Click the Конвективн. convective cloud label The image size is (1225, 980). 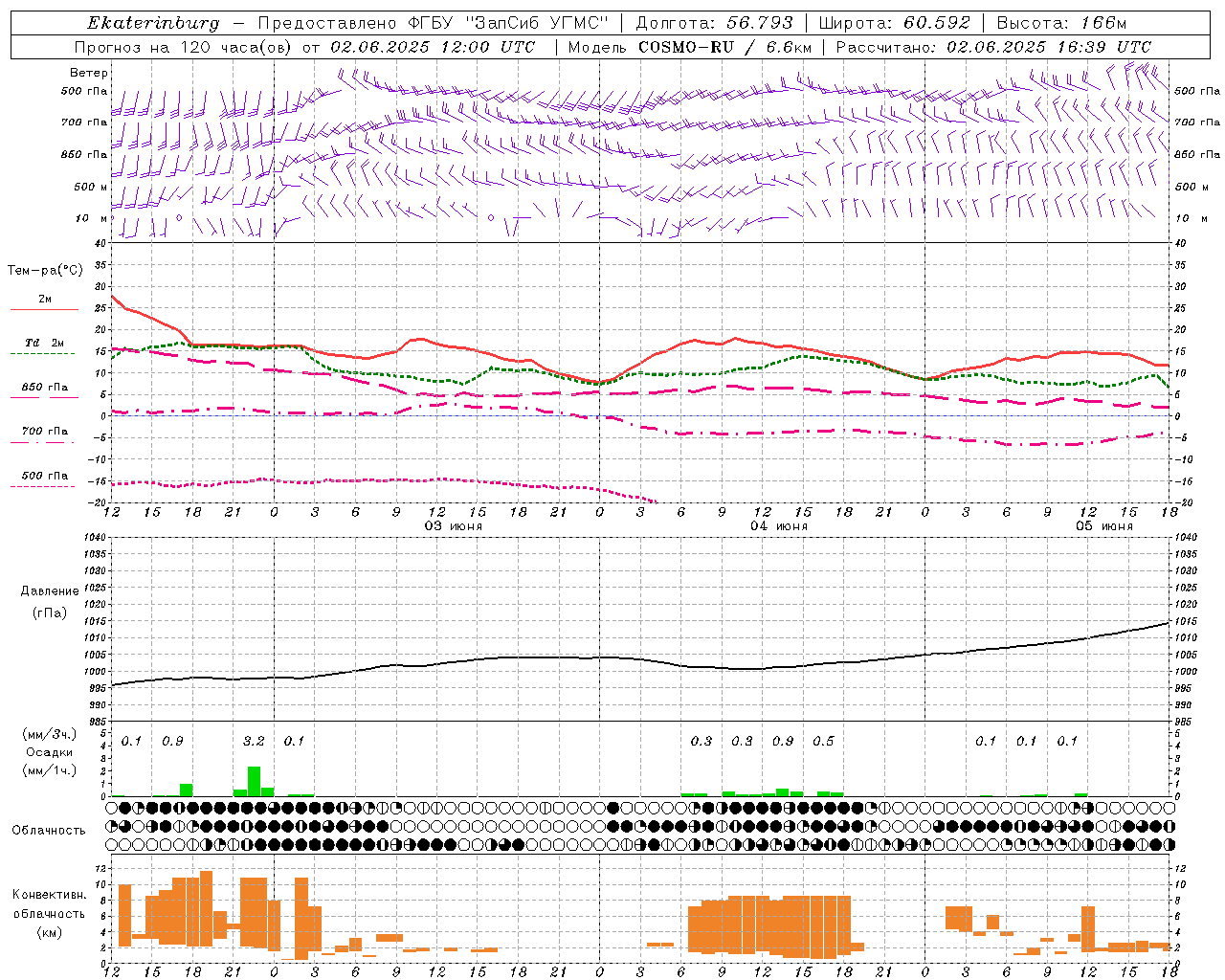click(49, 895)
